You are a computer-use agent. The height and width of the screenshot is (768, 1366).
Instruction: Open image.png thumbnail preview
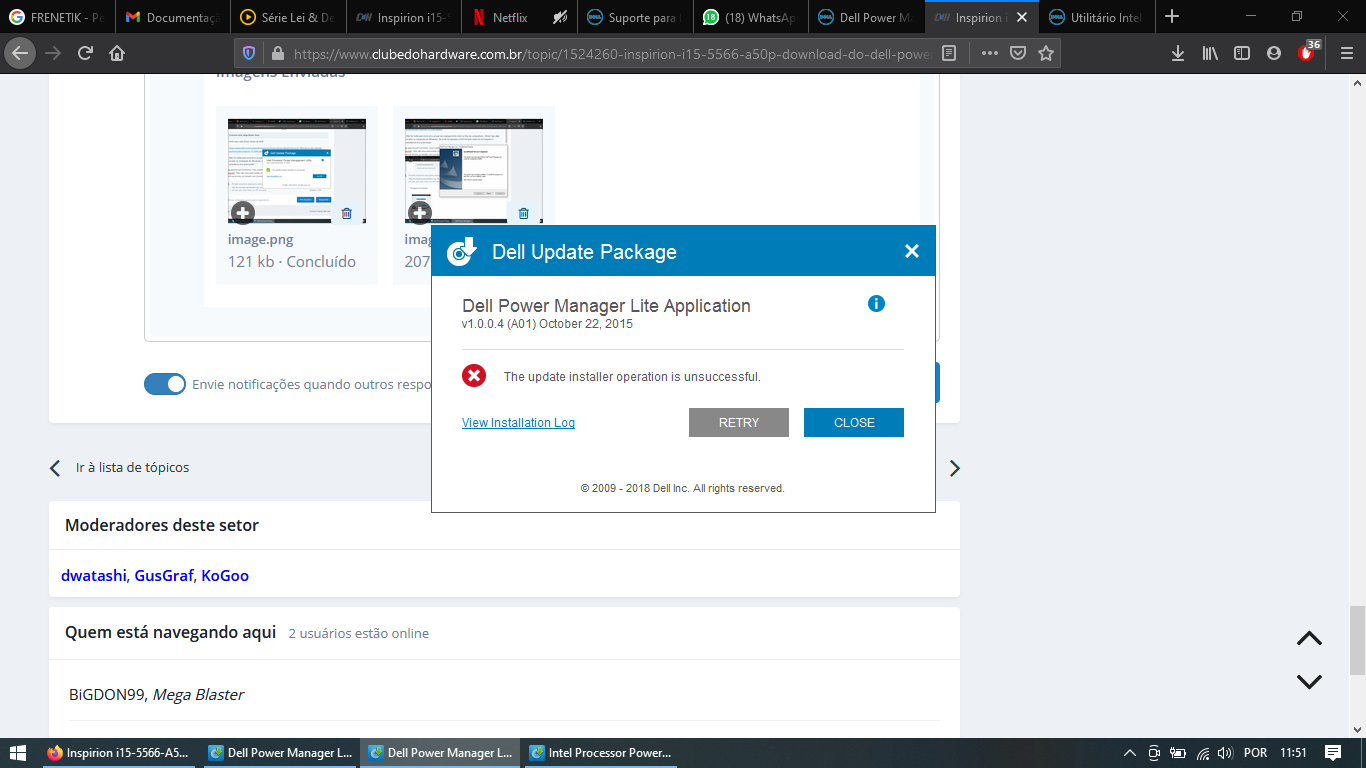[297, 170]
